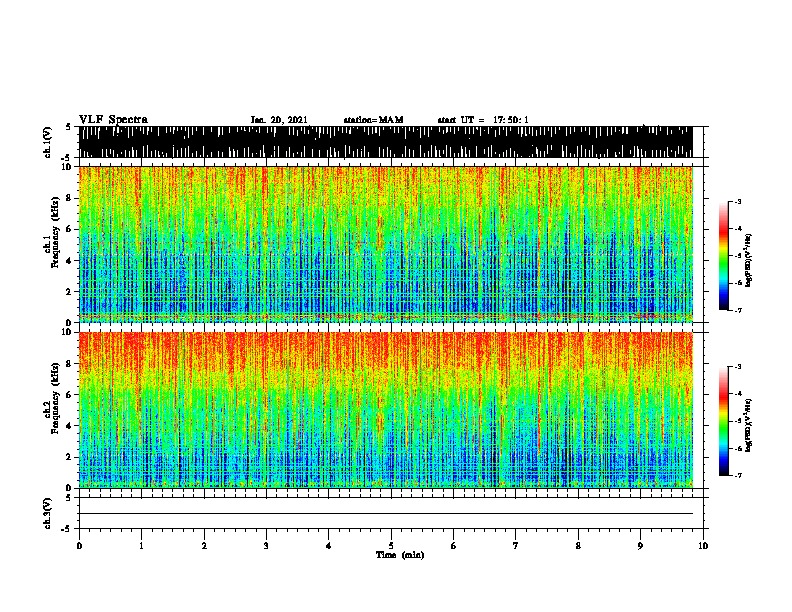Click the "-5" tick on ch.1(V) axis
Screen dimensions: 792x612
68,158
